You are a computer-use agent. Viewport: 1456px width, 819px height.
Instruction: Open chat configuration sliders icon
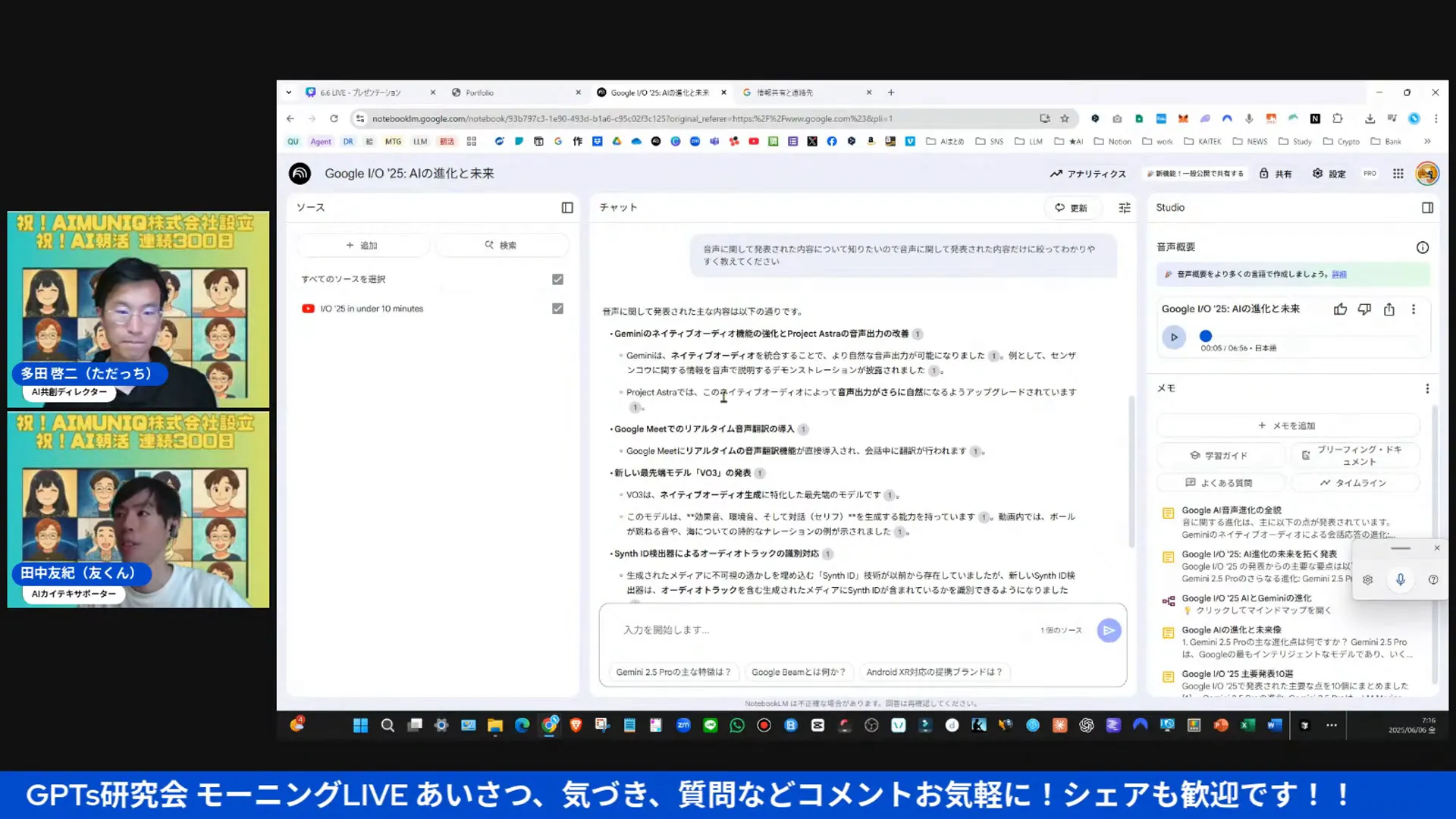(x=1125, y=208)
